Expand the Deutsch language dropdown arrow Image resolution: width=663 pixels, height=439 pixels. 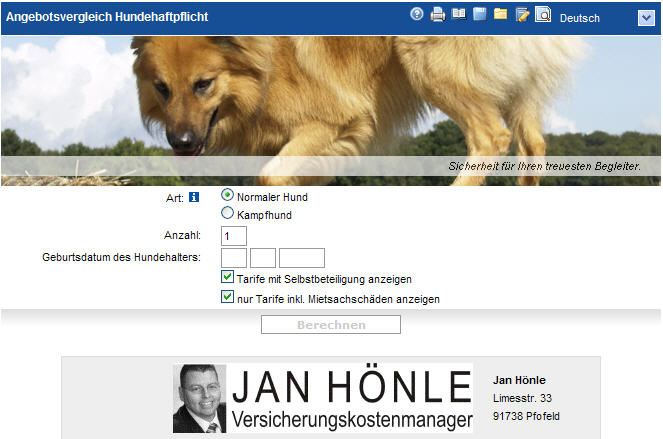[x=645, y=18]
